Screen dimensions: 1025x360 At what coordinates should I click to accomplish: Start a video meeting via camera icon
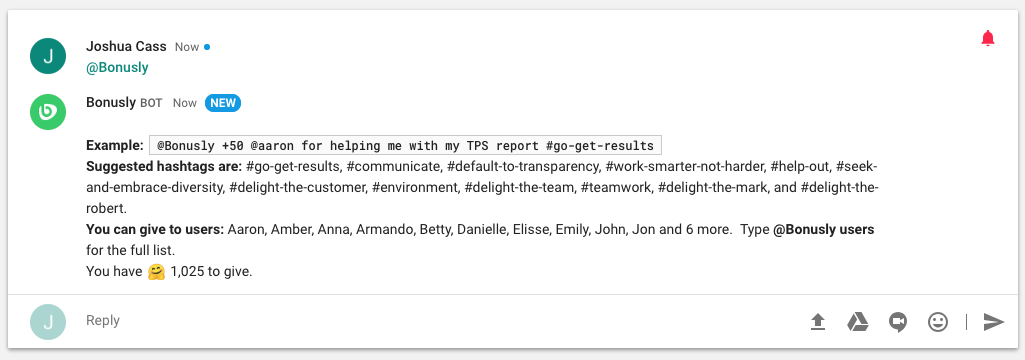tap(898, 322)
